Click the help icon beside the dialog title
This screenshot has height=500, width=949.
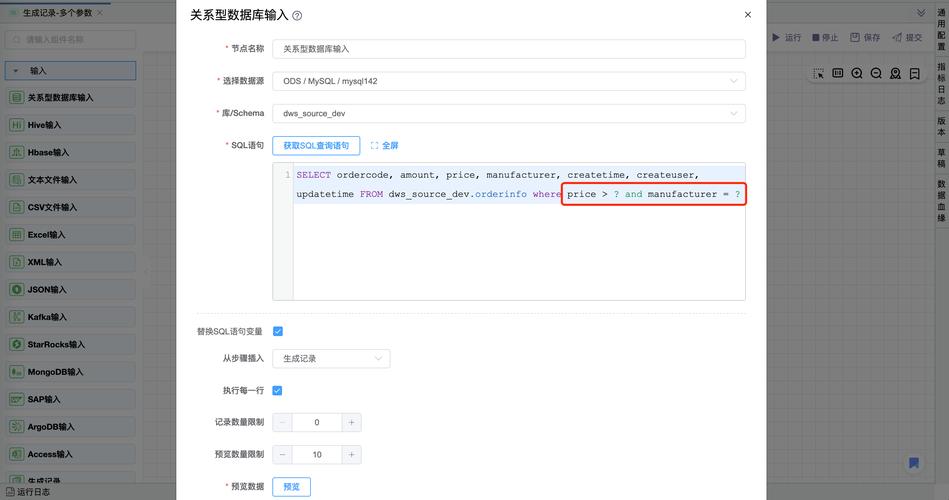pos(297,16)
